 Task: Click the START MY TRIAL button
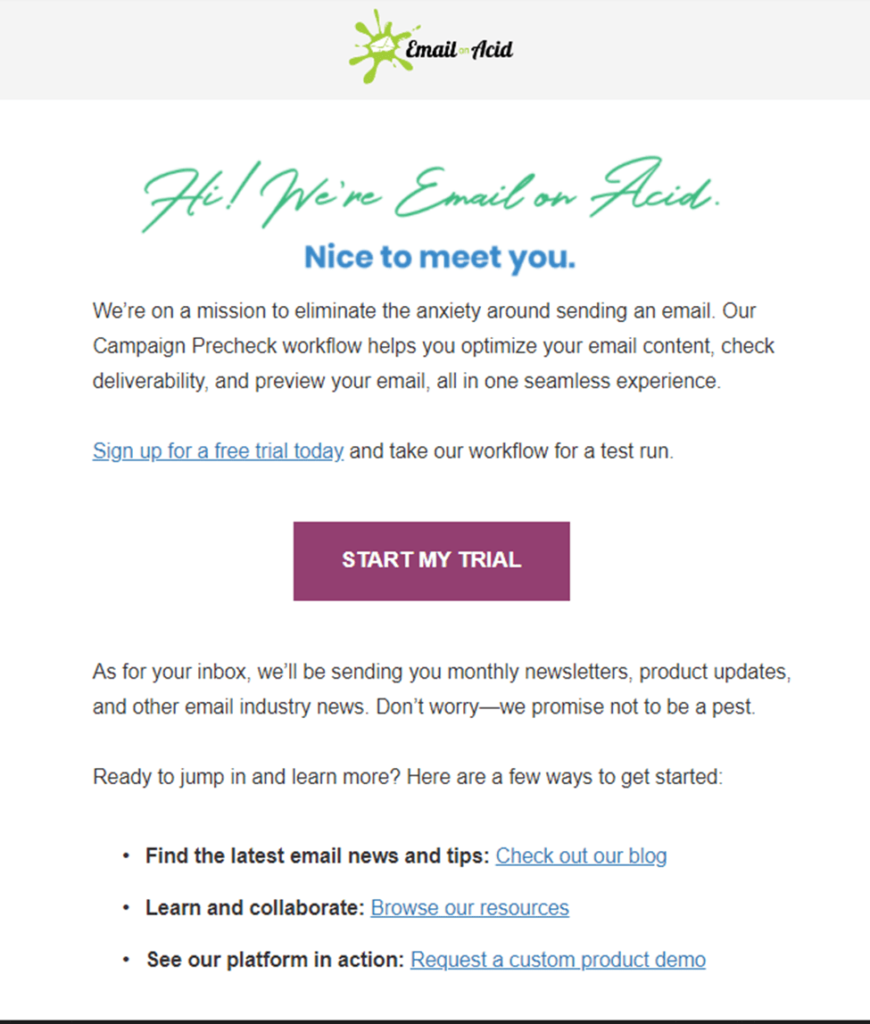tap(431, 561)
